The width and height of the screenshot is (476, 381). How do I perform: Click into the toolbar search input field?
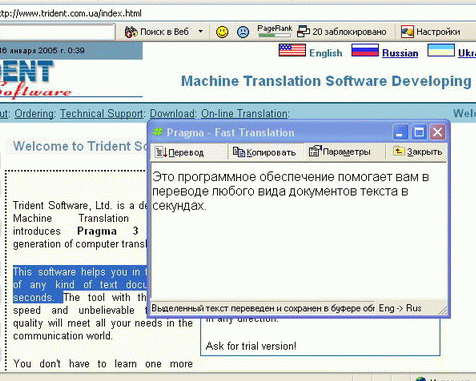[x=57, y=32]
